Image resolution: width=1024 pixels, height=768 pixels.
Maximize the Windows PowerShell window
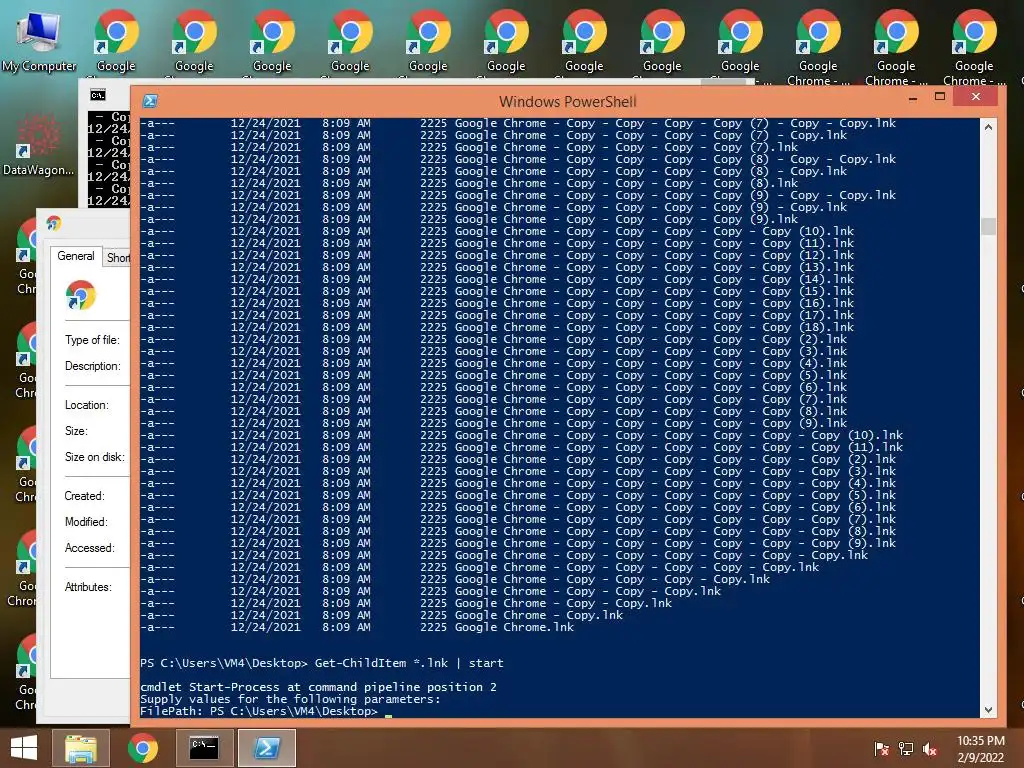pos(940,97)
